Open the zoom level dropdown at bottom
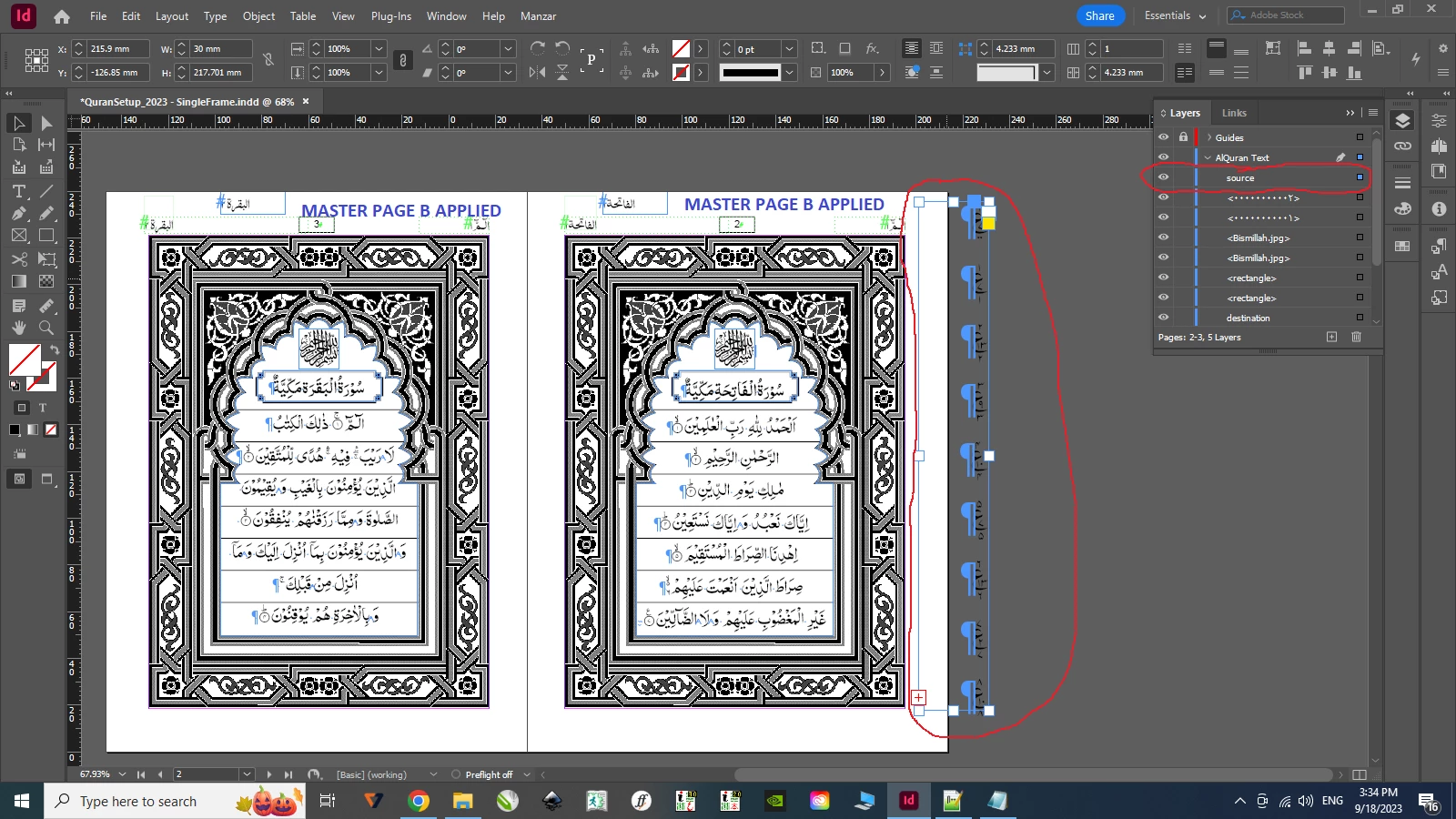Screen dimensions: 1456x819 pos(122,774)
